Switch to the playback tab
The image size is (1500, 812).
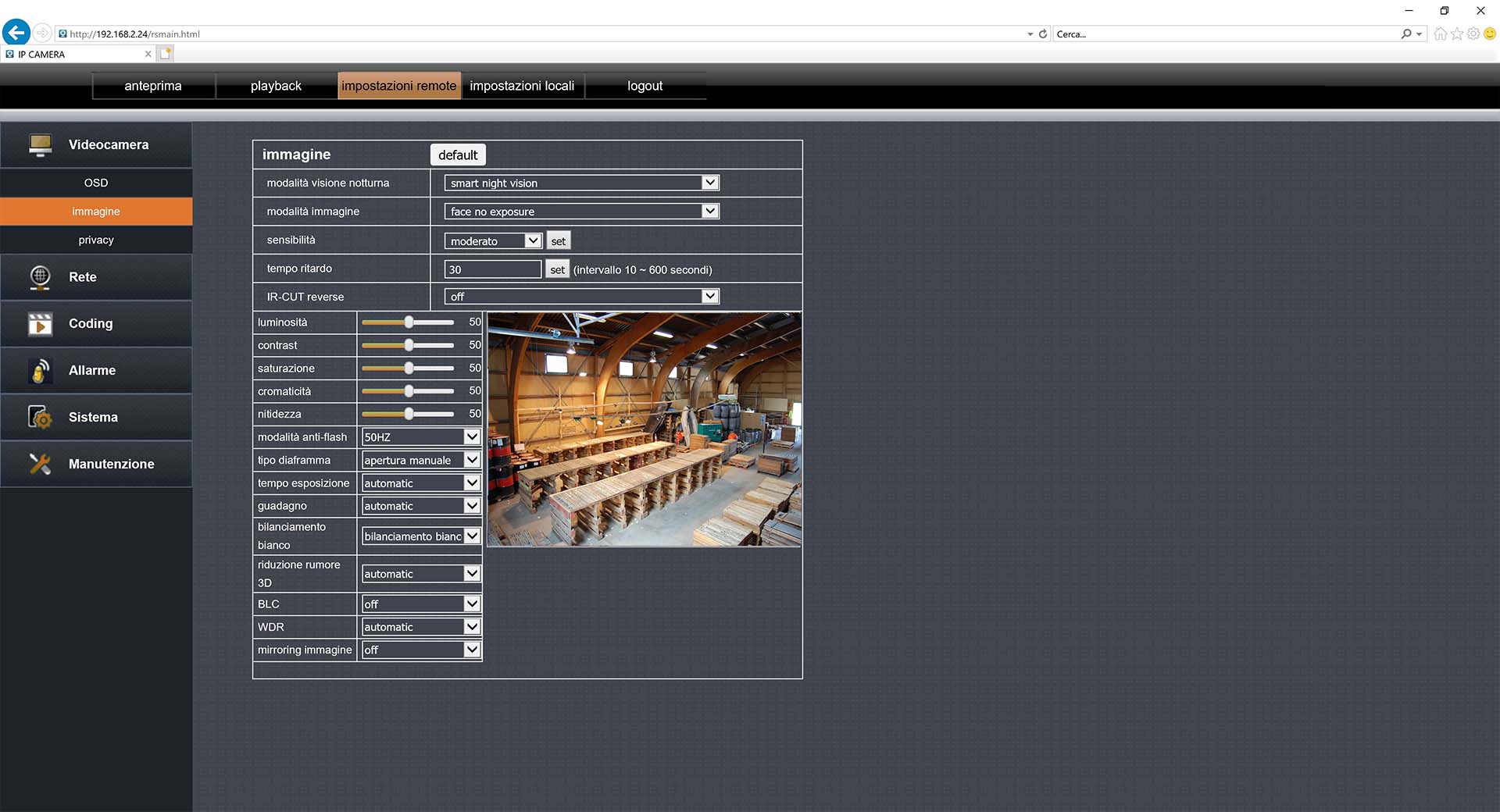pos(276,86)
